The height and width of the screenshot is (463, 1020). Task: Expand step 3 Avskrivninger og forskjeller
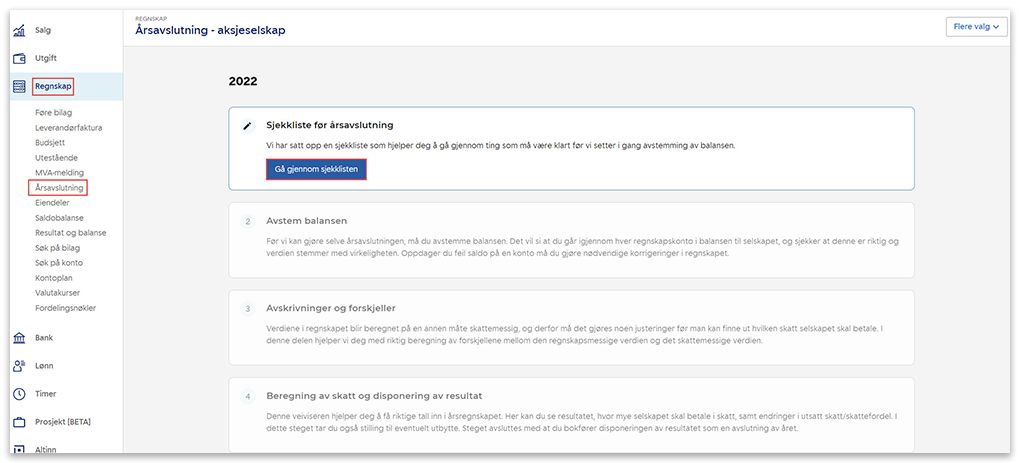331,308
